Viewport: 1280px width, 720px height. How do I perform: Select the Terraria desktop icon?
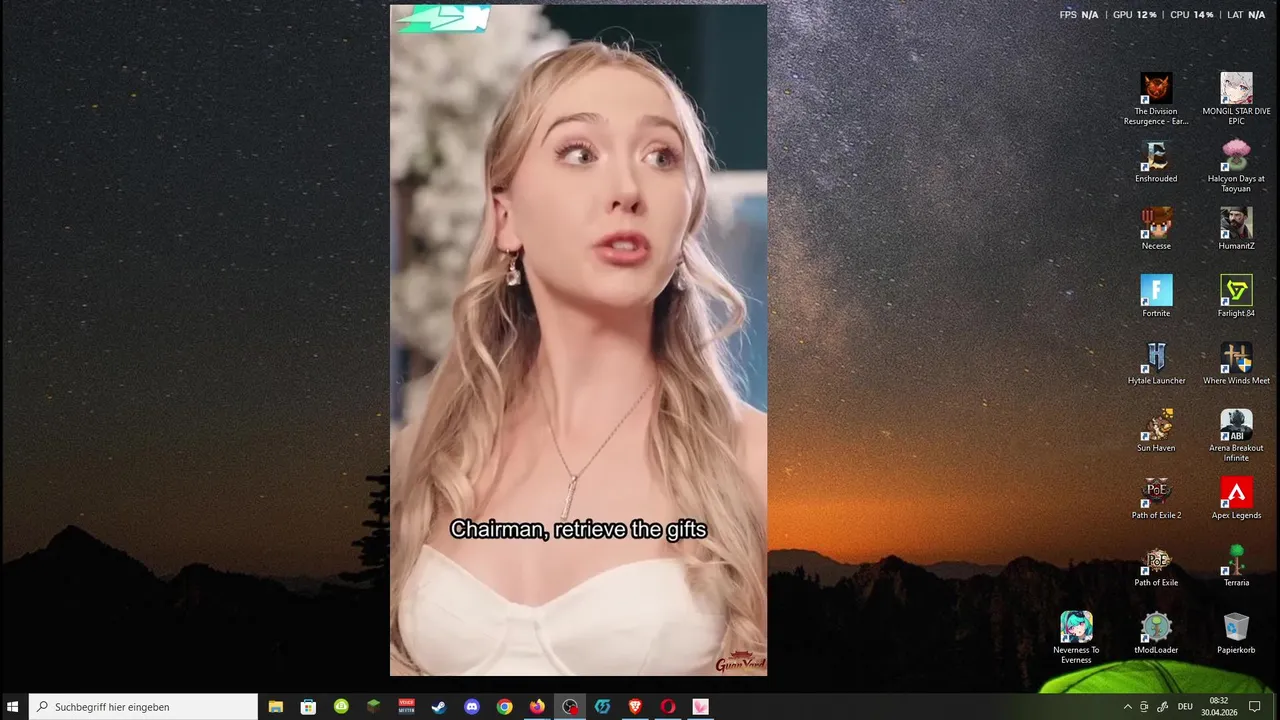coord(1236,566)
